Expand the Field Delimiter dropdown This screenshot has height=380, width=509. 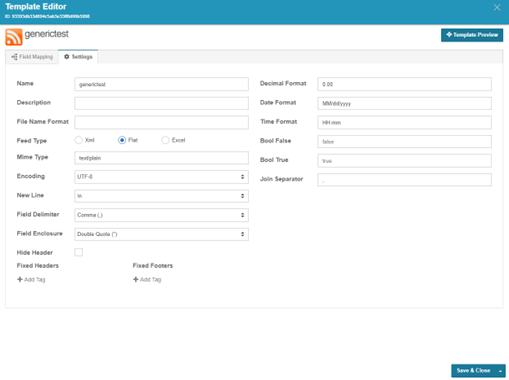pyautogui.click(x=161, y=215)
